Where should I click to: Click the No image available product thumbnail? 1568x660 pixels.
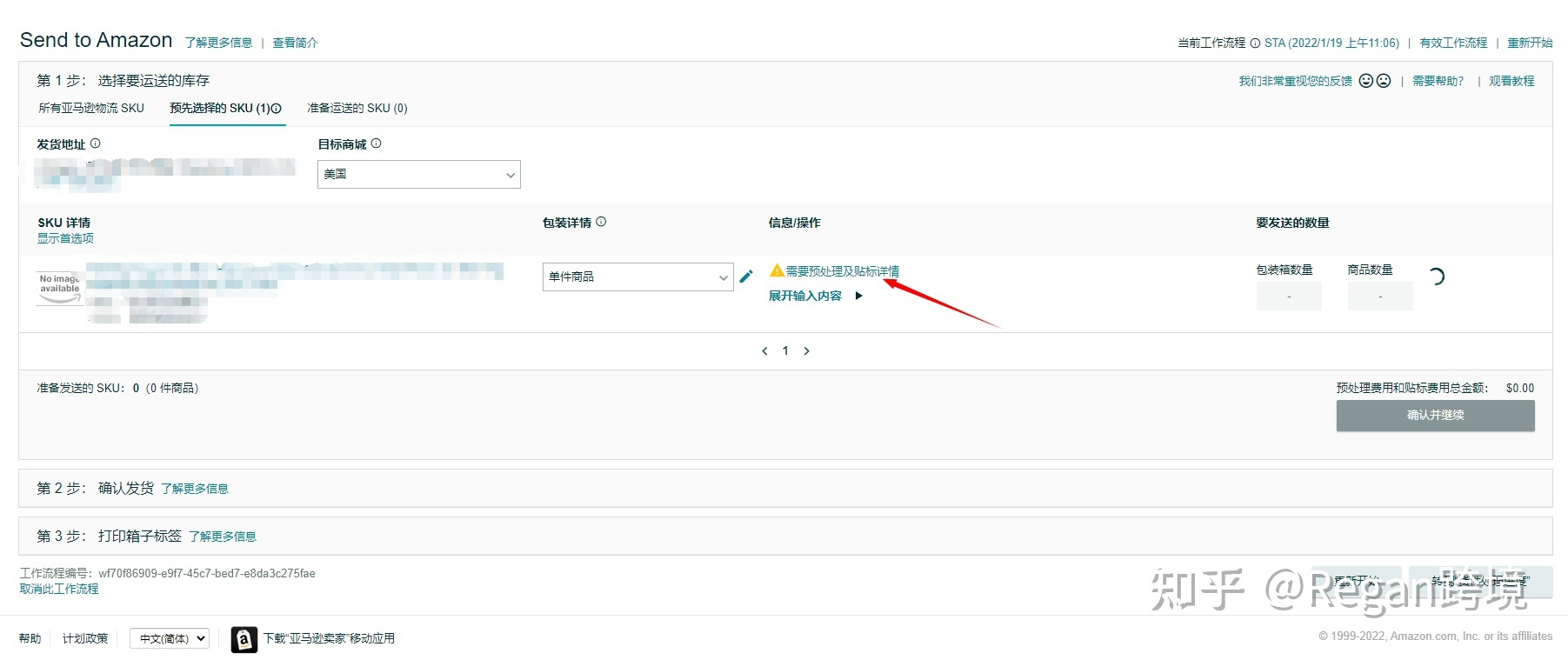[x=60, y=288]
